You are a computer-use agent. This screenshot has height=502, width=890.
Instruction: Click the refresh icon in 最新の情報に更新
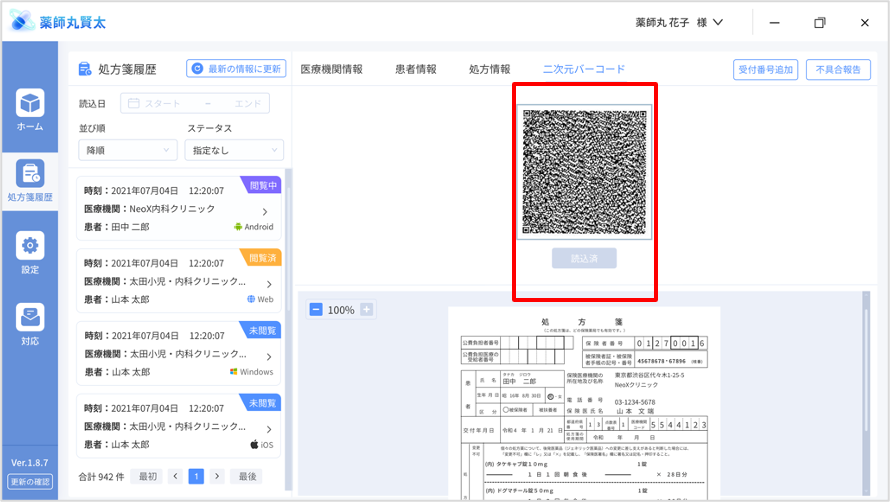pos(197,69)
